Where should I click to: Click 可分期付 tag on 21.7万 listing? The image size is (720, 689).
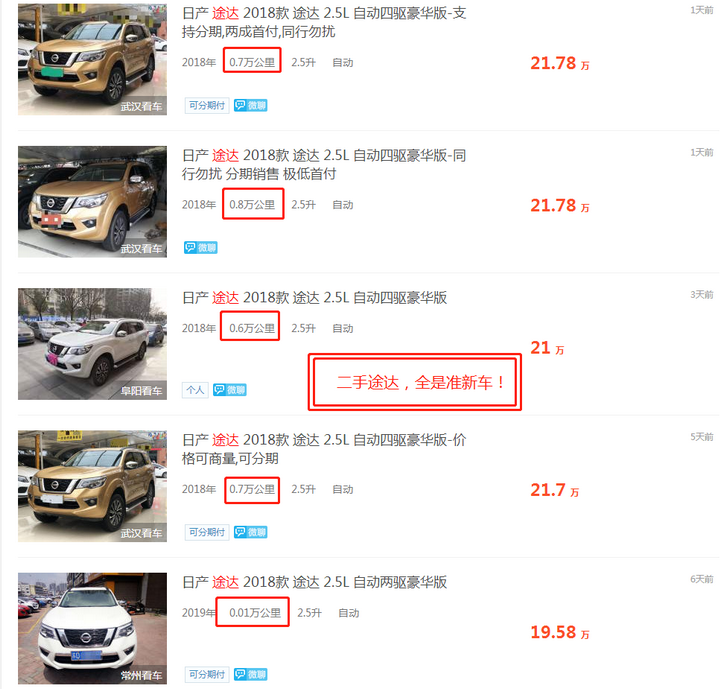tap(207, 532)
